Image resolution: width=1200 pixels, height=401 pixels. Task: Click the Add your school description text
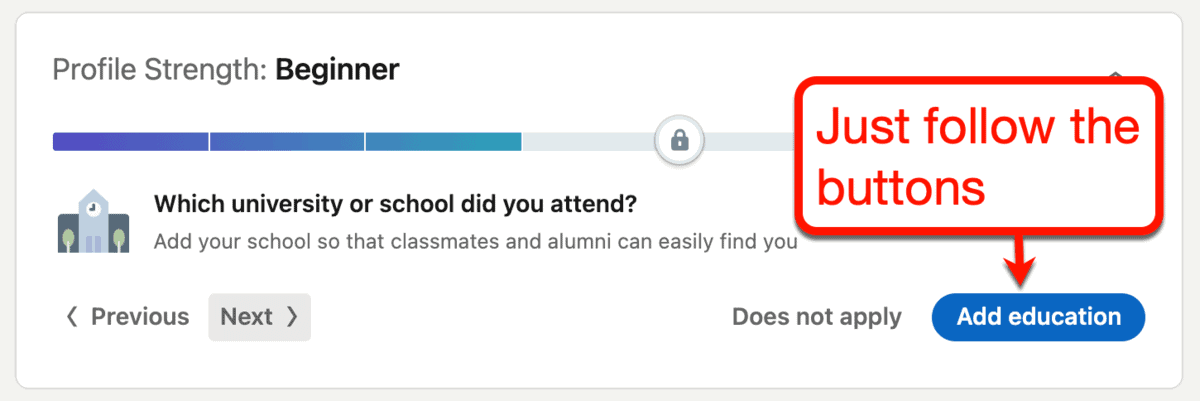[x=475, y=242]
